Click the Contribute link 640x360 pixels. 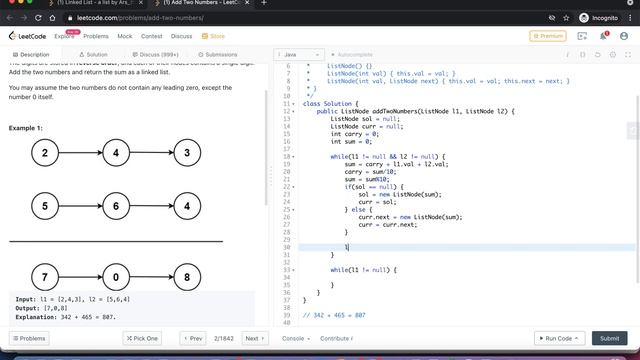pos(336,338)
